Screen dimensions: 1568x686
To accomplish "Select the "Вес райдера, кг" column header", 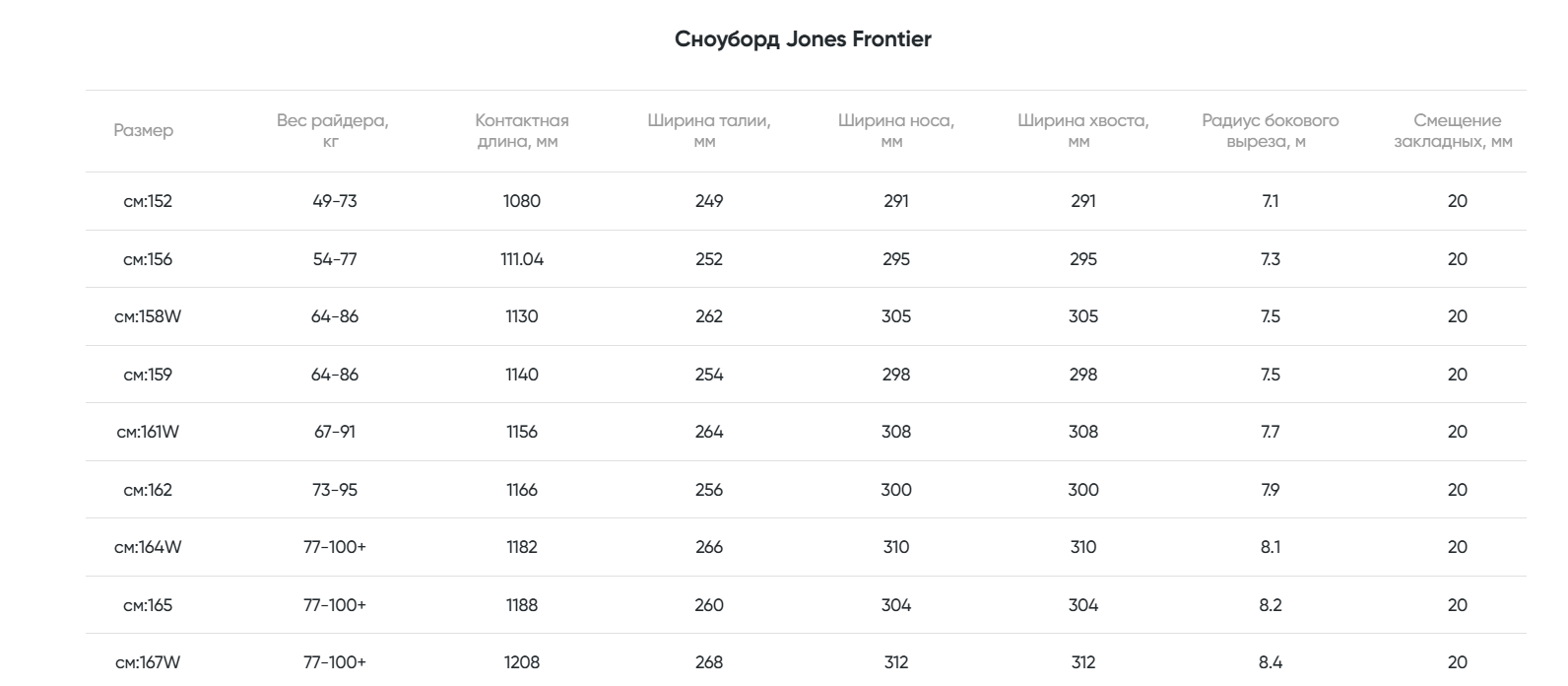I will pyautogui.click(x=333, y=131).
